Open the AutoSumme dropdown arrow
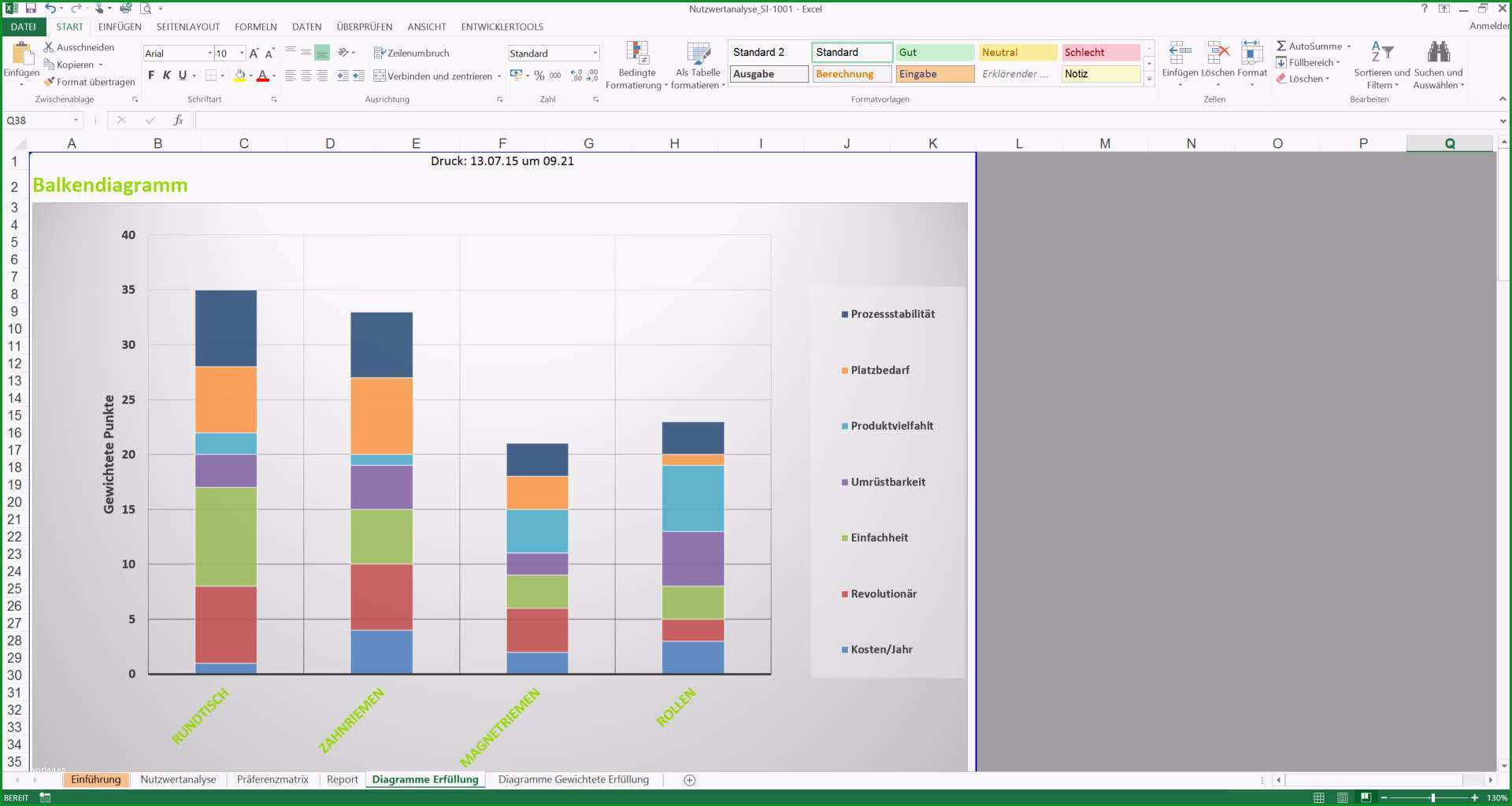 click(1349, 46)
